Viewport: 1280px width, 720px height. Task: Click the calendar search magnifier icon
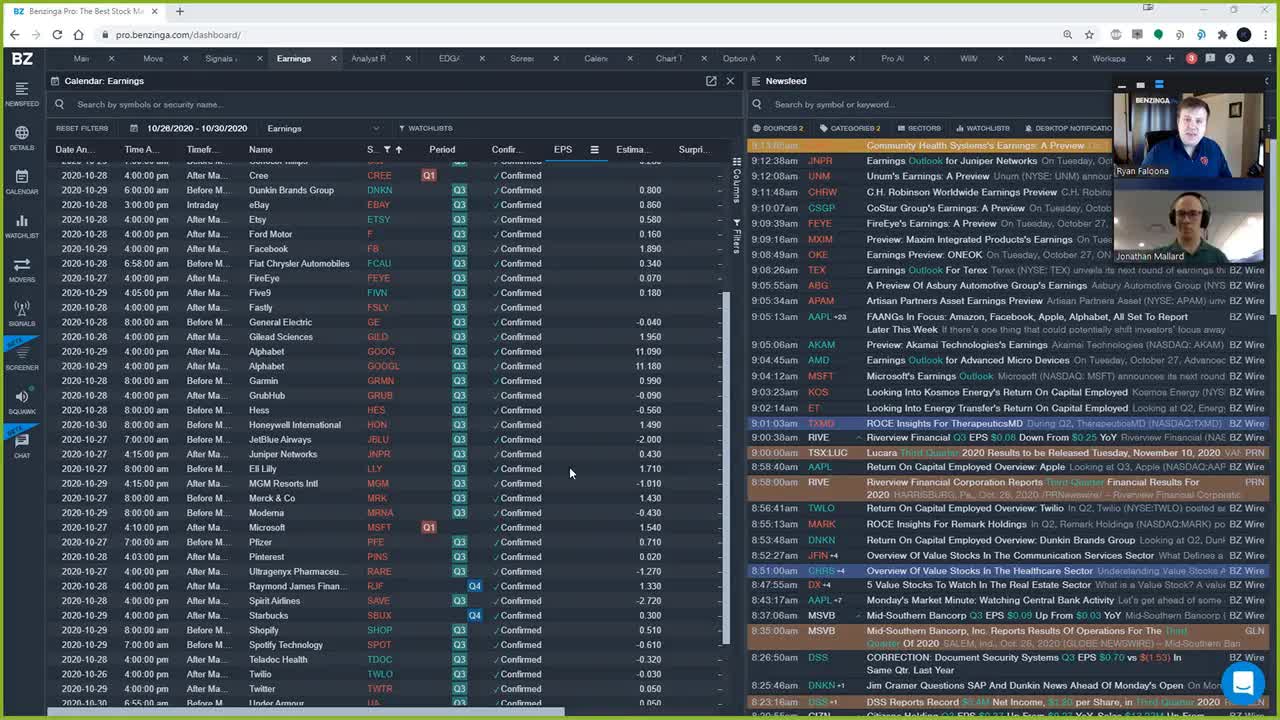point(58,104)
